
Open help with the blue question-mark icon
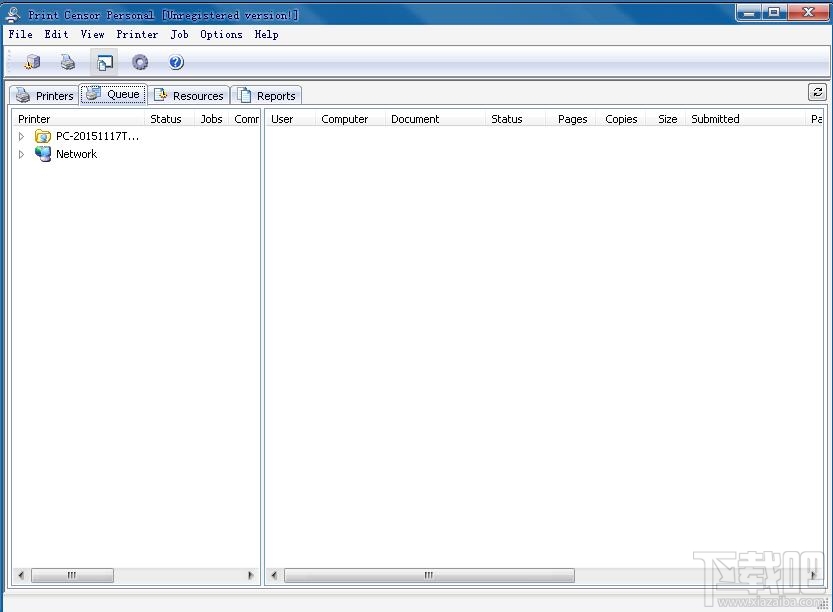(x=176, y=63)
